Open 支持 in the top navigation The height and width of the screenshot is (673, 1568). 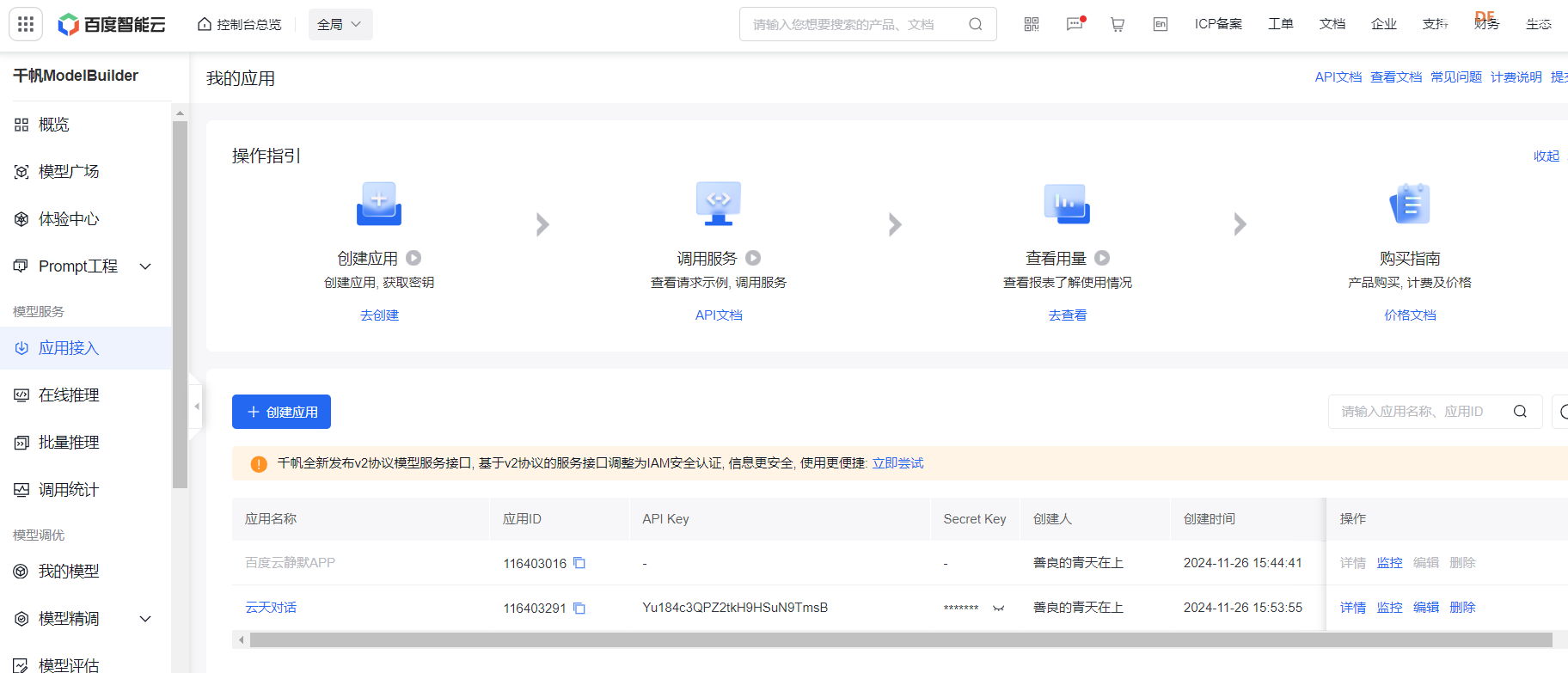click(1436, 24)
